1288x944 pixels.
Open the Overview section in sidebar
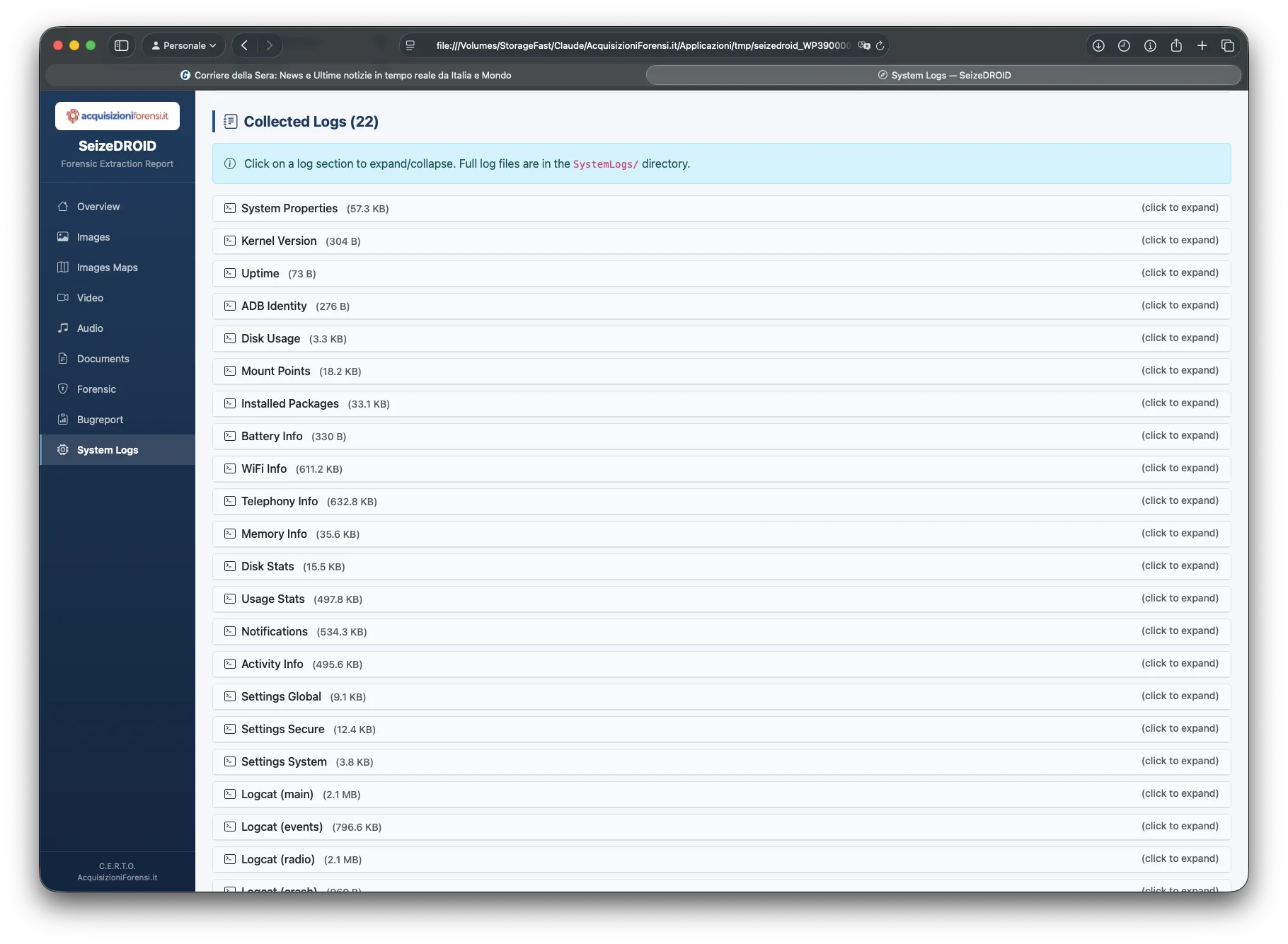[x=98, y=207]
